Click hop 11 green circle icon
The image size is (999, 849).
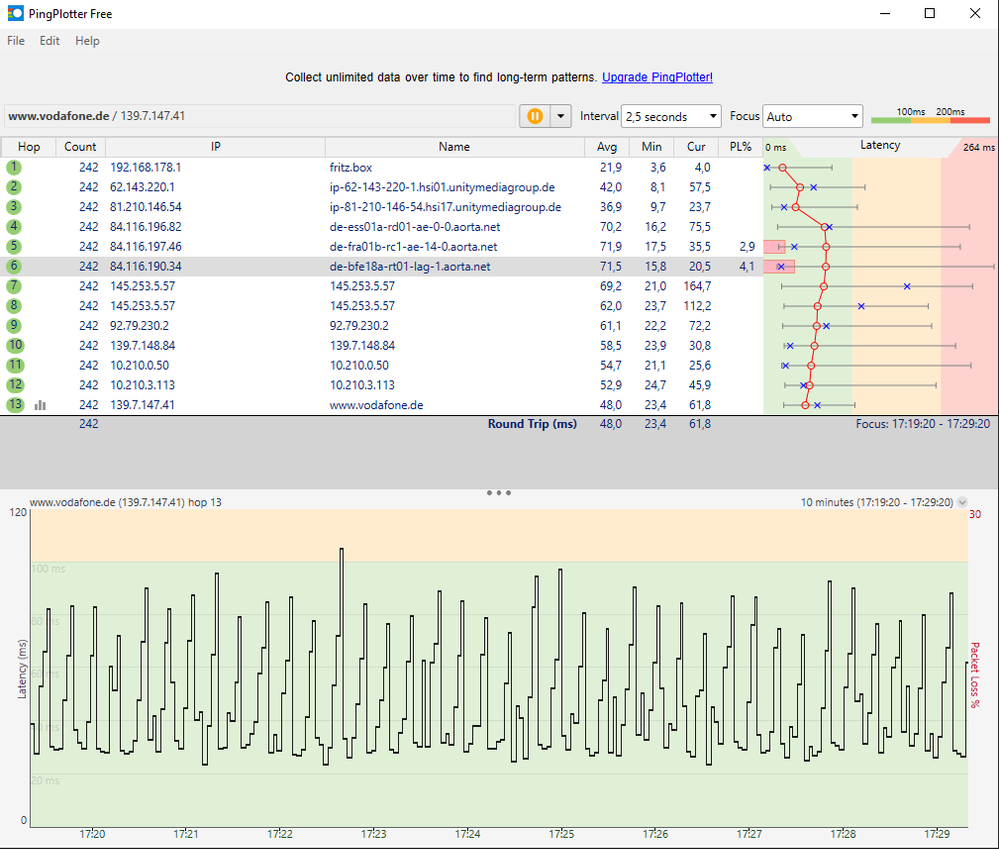click(x=15, y=365)
